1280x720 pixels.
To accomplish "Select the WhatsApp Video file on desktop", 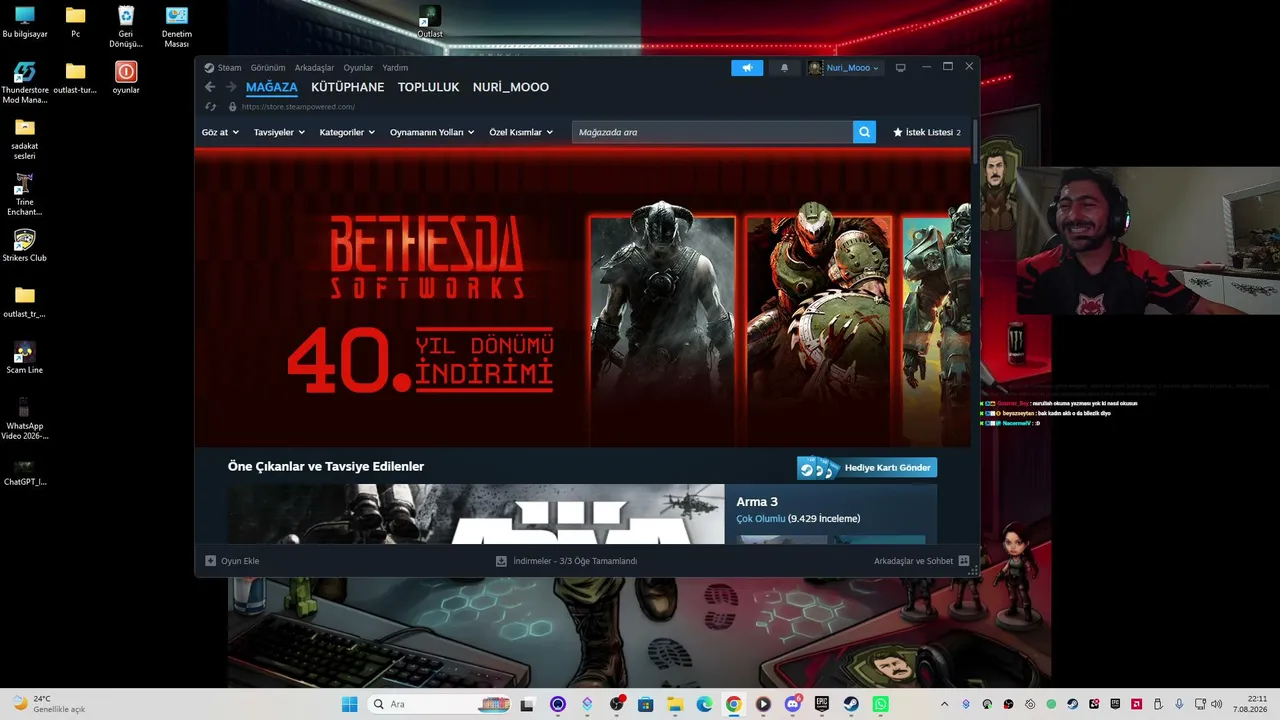I will (25, 419).
